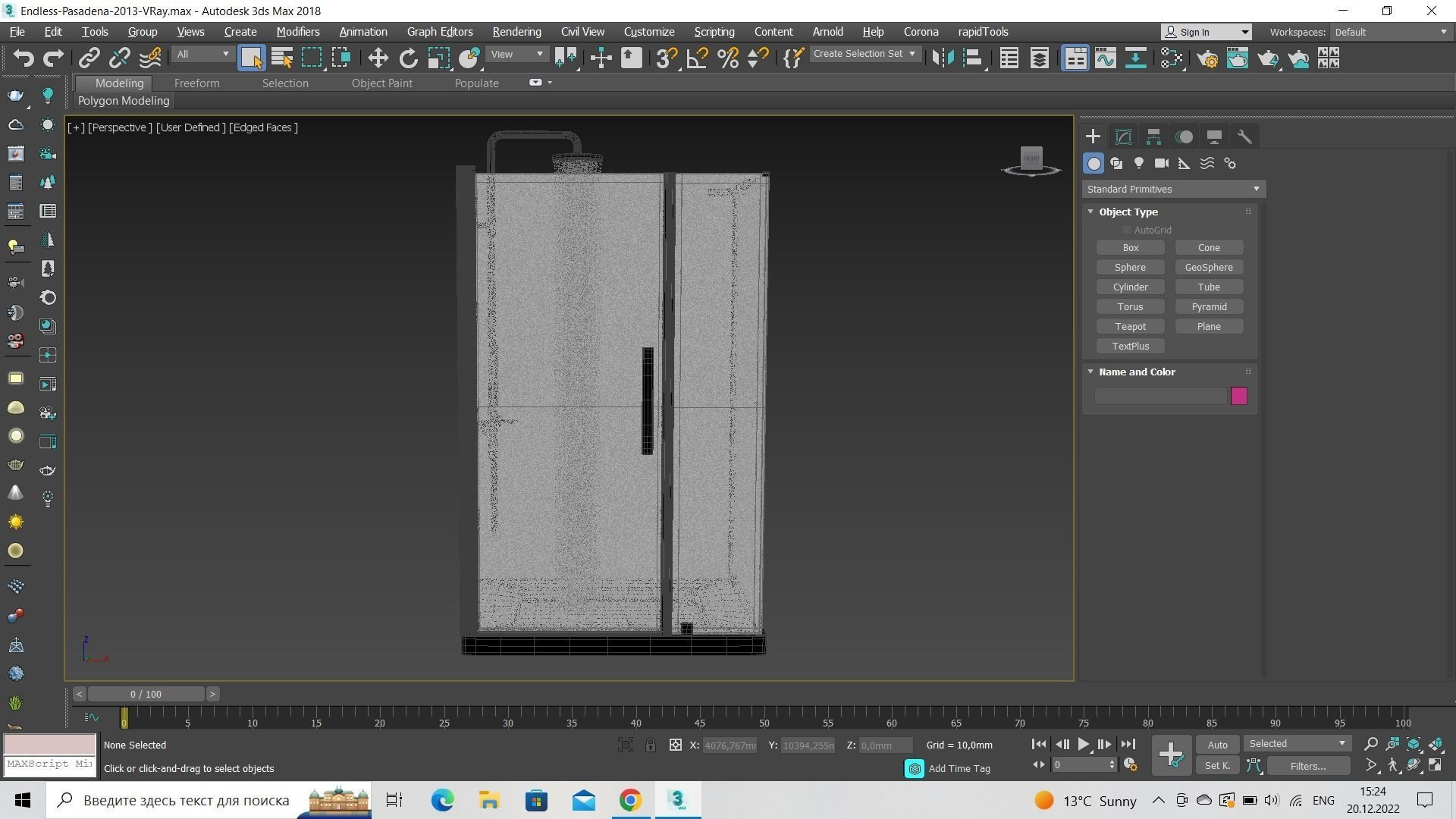
Task: Click the Mirror tool icon
Action: pos(943,58)
